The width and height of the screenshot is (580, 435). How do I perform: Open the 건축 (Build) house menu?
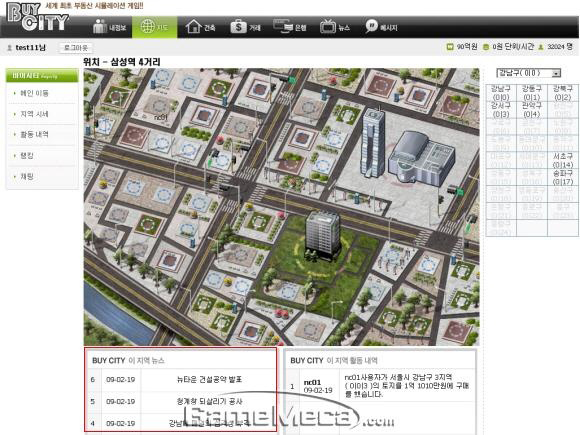(200, 27)
